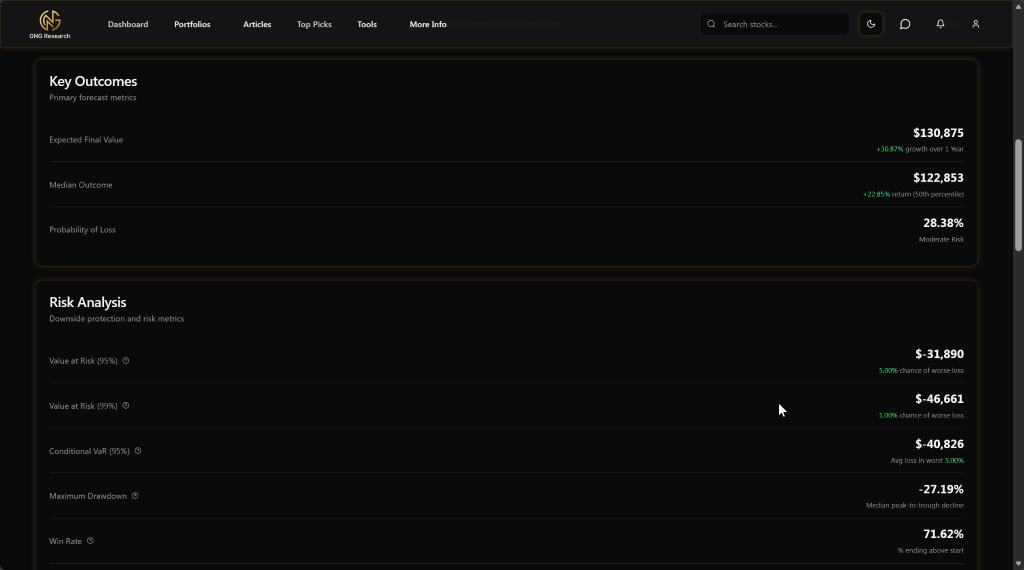Viewport: 1024px width, 570px height.
Task: Click the search magnifier icon
Action: pos(711,24)
